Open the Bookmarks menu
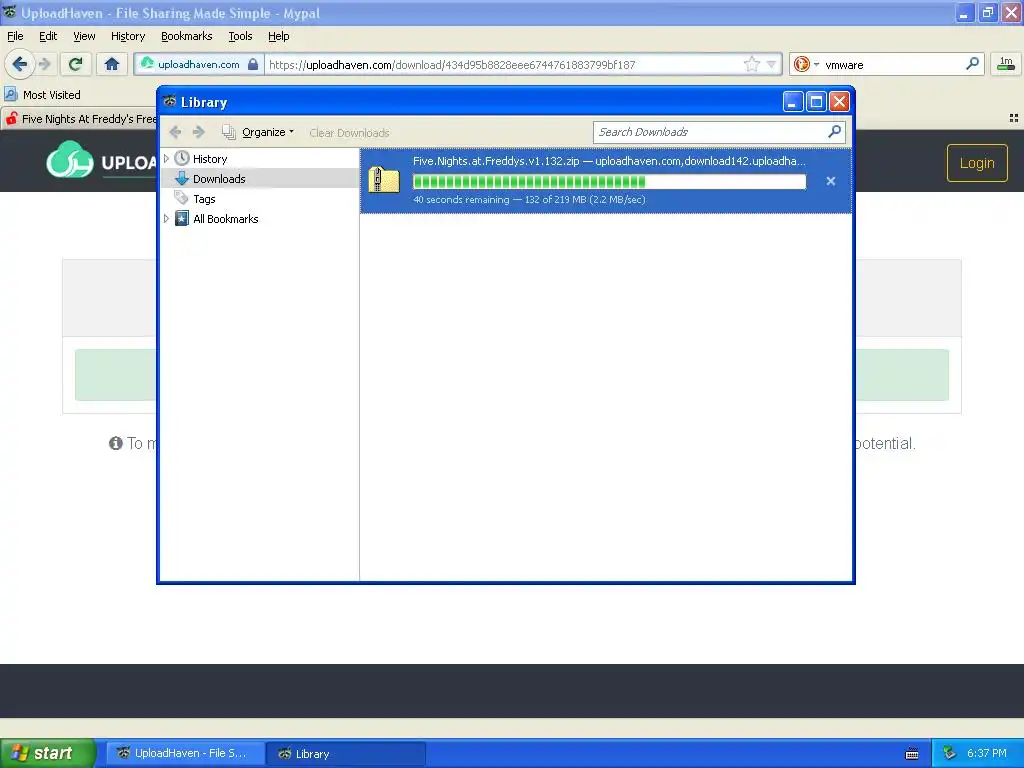The height and width of the screenshot is (768, 1024). coord(187,36)
